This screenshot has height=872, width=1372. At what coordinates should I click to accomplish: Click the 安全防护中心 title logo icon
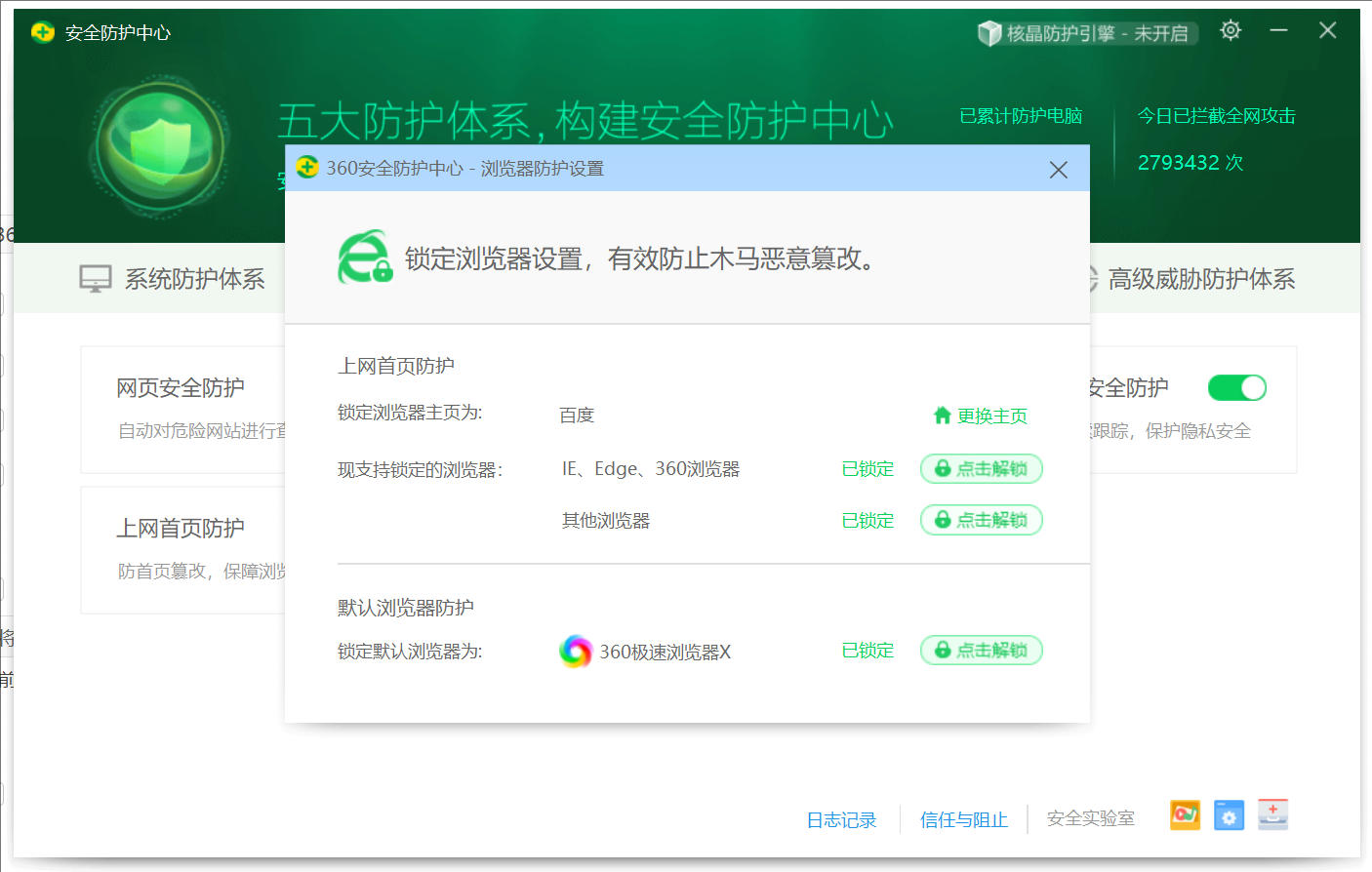tap(42, 33)
